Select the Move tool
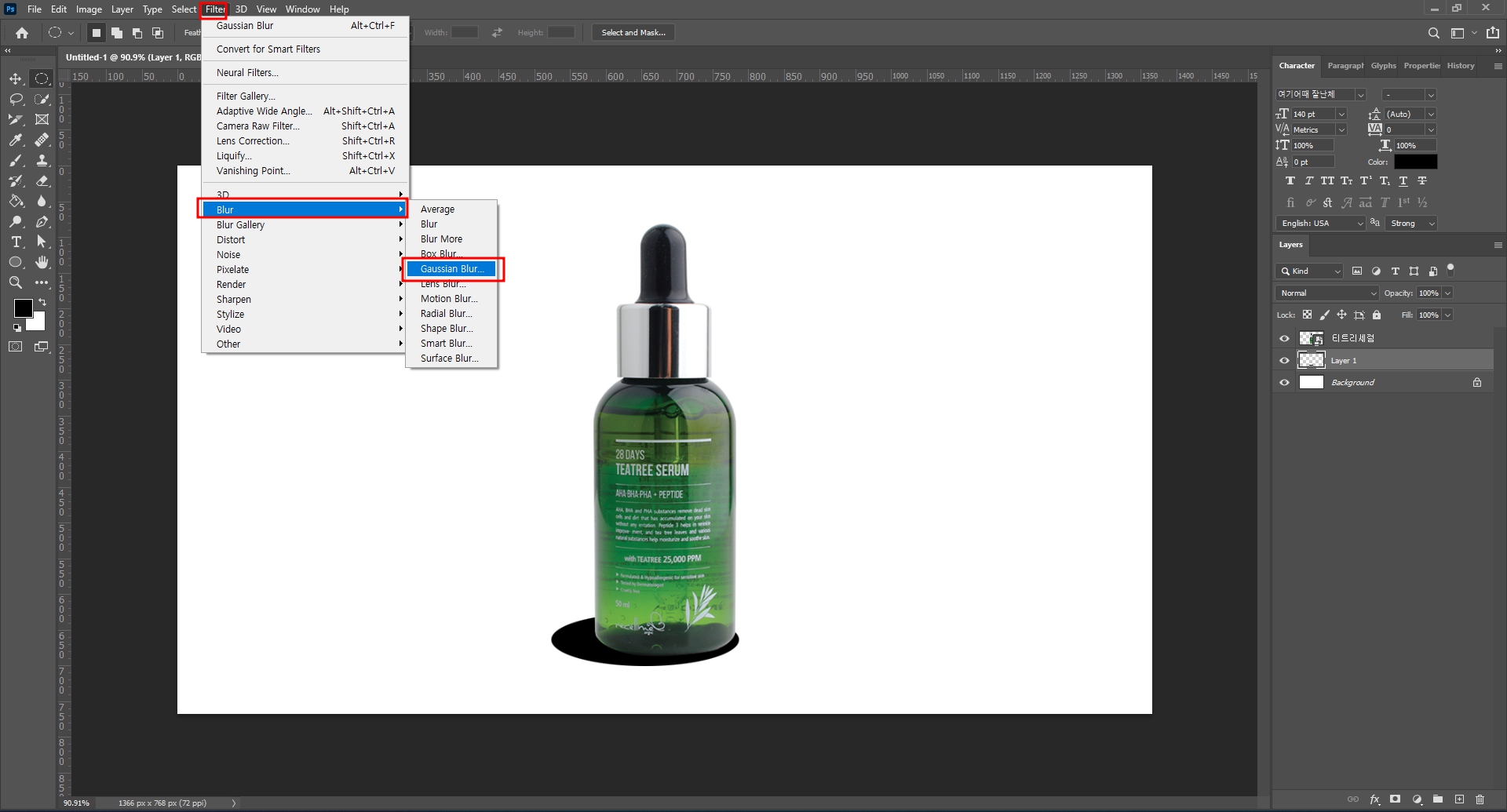Screen dimensions: 1507x812 16,78
